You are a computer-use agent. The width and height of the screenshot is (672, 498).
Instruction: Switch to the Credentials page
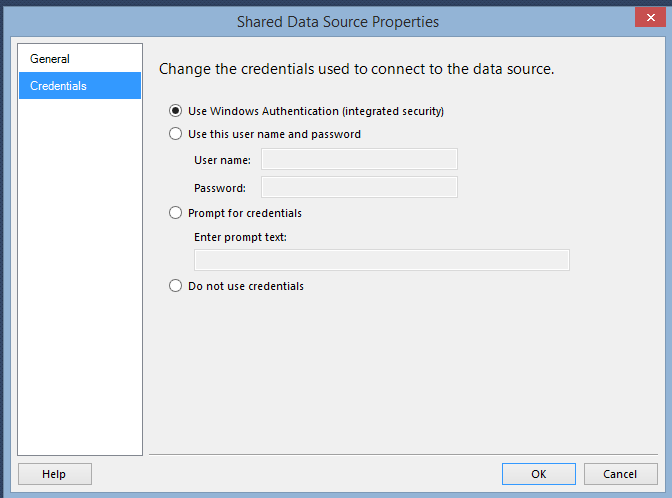(x=80, y=86)
